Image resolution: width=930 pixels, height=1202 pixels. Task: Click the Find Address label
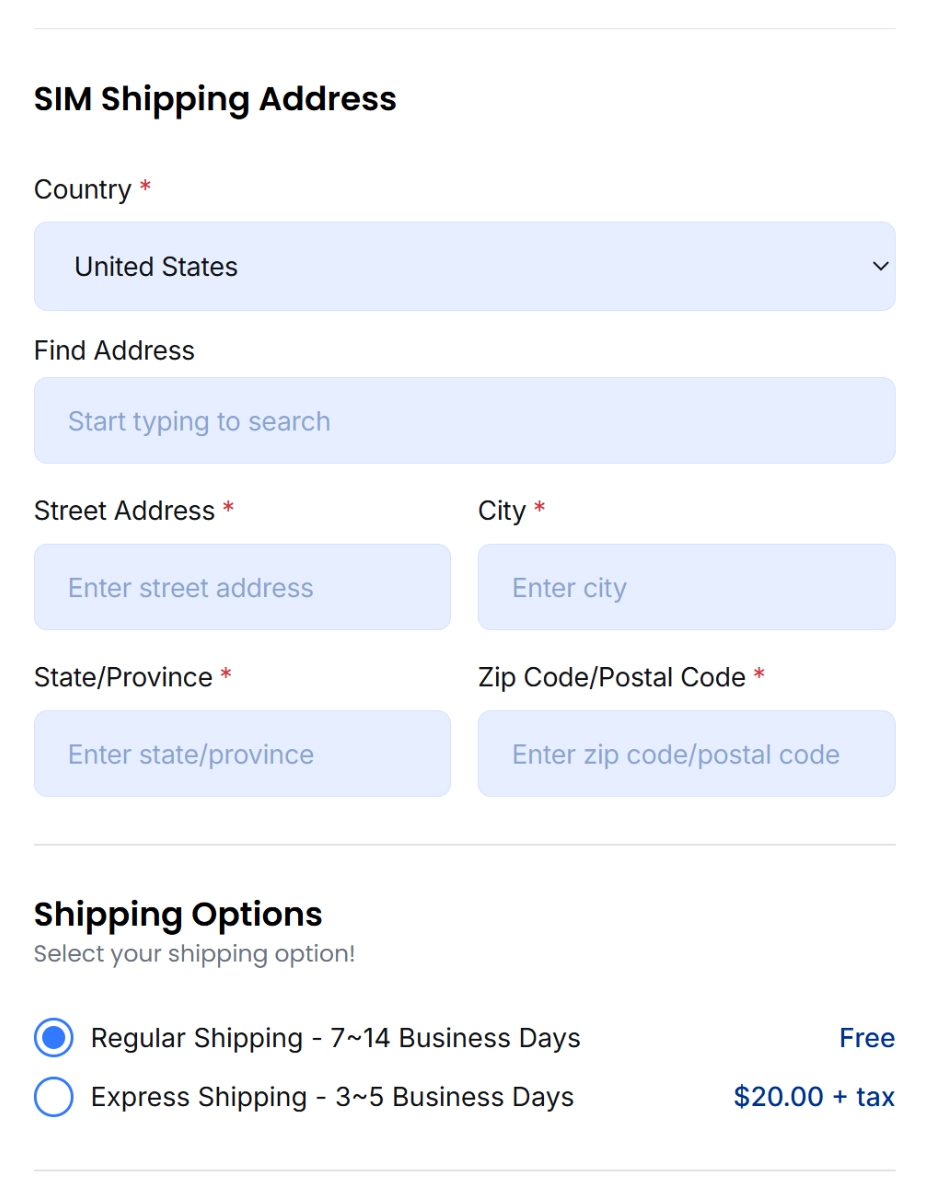[114, 351]
